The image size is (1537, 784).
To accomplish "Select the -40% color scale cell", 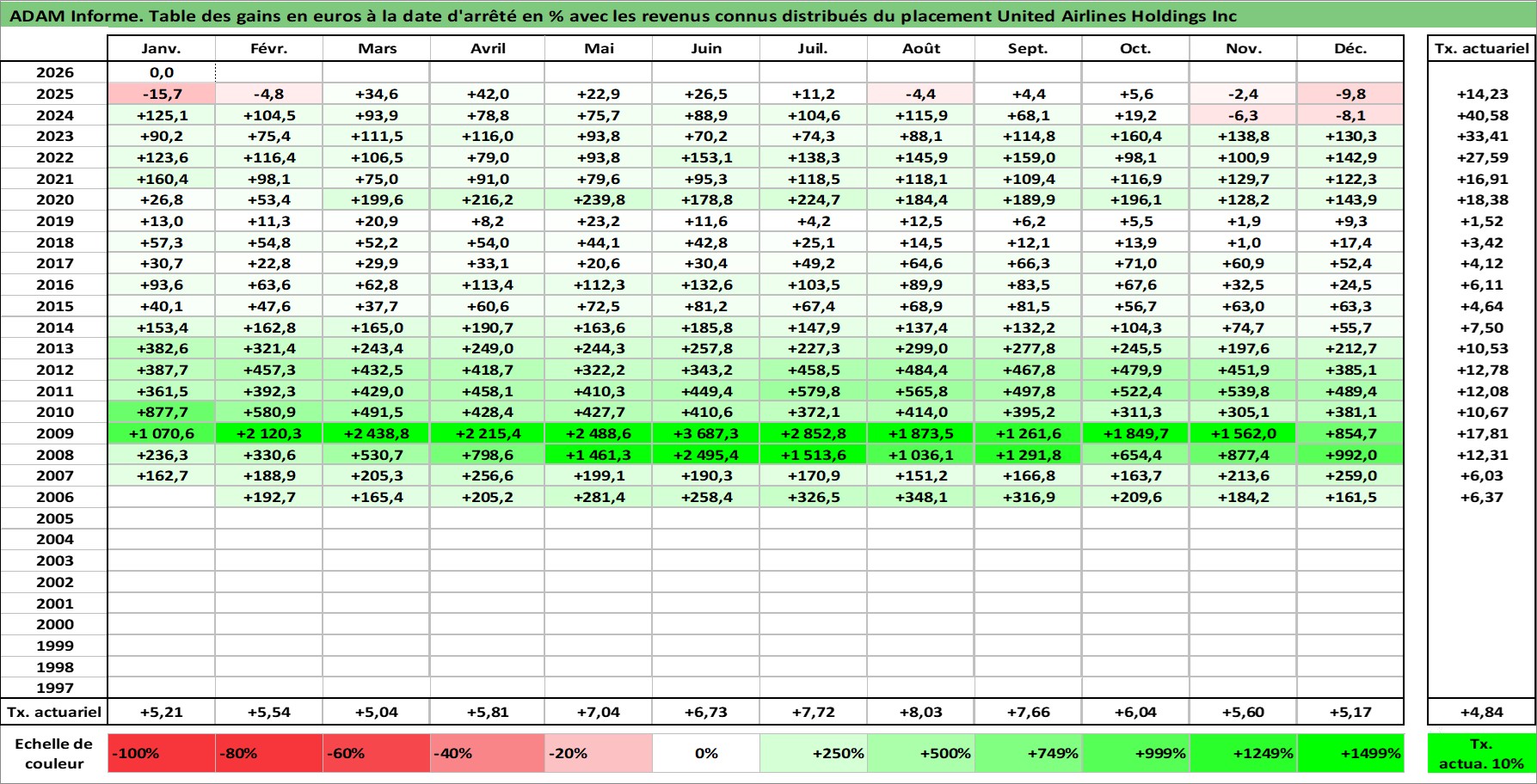I will point(487,753).
